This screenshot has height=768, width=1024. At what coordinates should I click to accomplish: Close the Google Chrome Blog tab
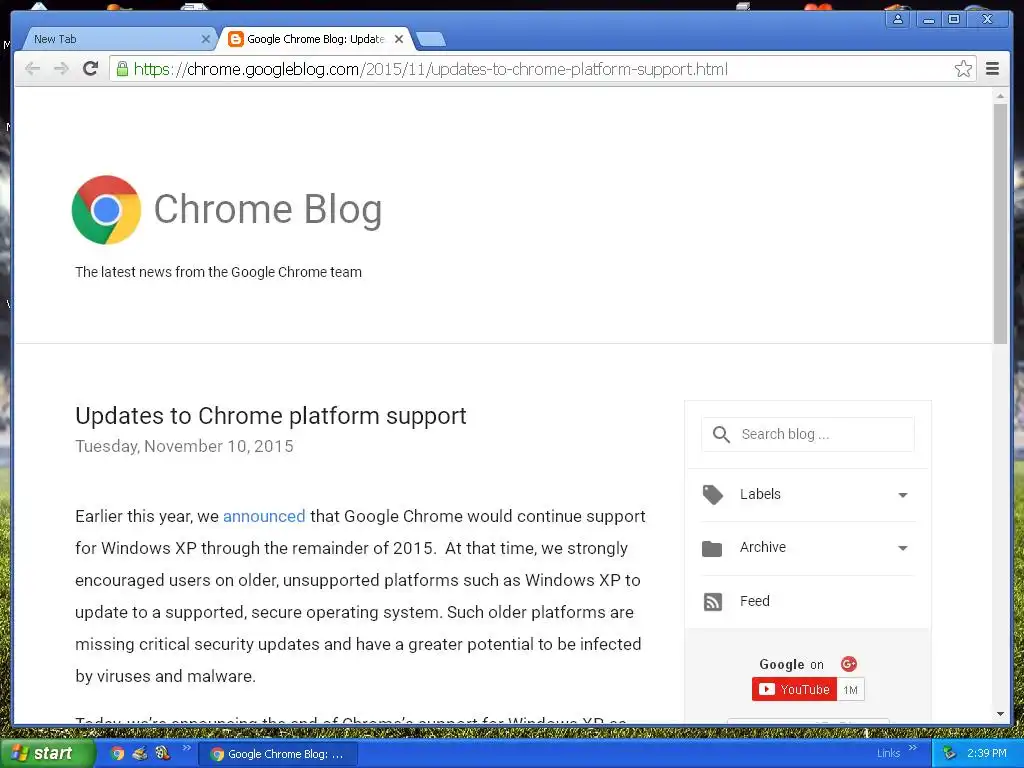[x=399, y=39]
